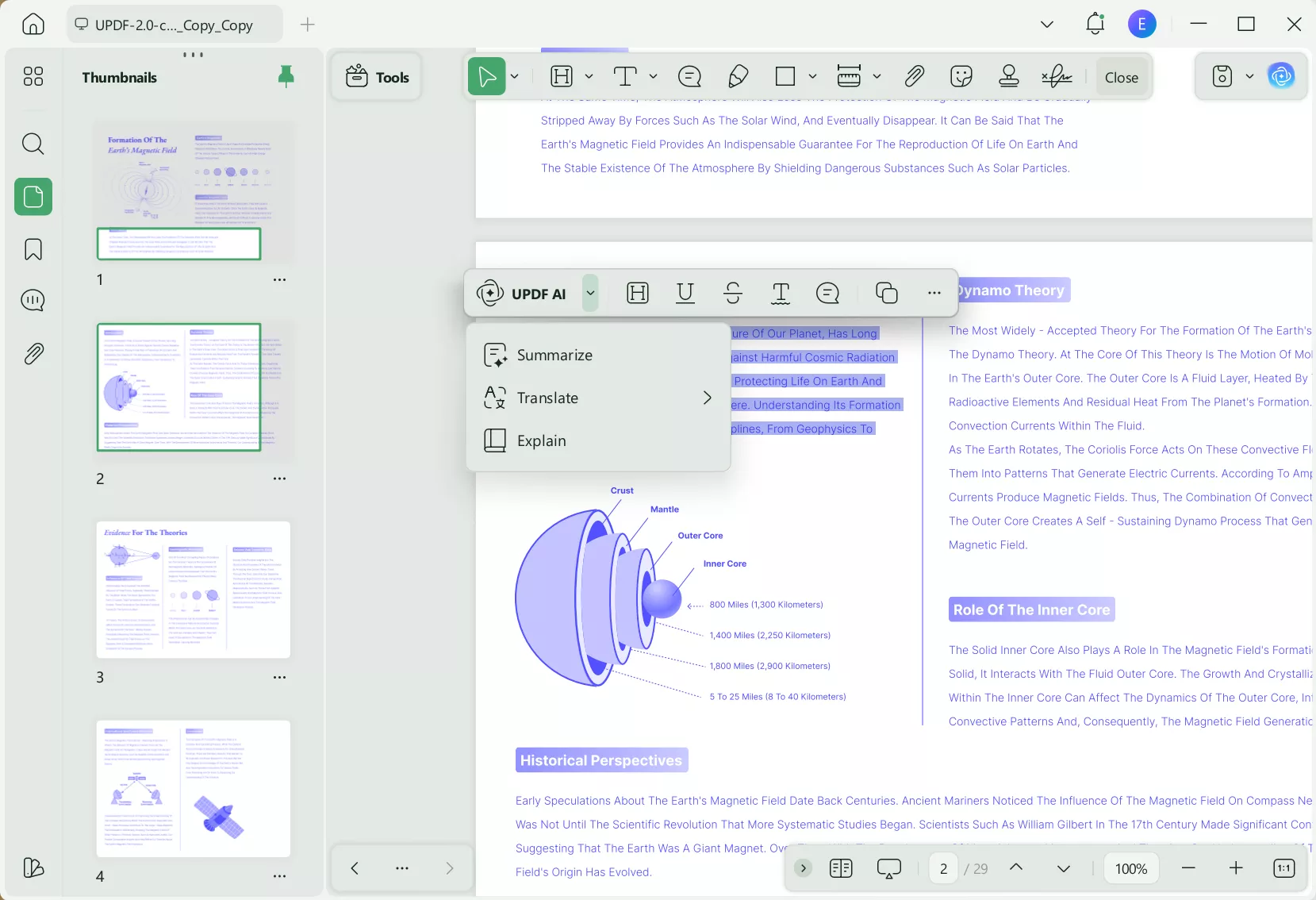Open the UPDF AI assistant icon top right
Image resolution: width=1316 pixels, height=900 pixels.
[1282, 77]
